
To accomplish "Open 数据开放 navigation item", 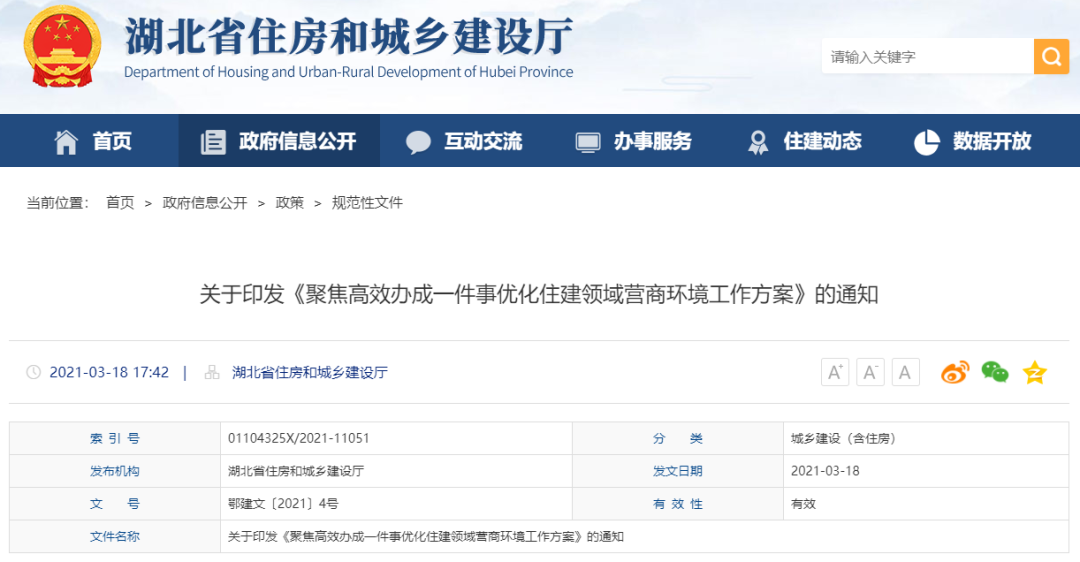I will click(x=973, y=142).
